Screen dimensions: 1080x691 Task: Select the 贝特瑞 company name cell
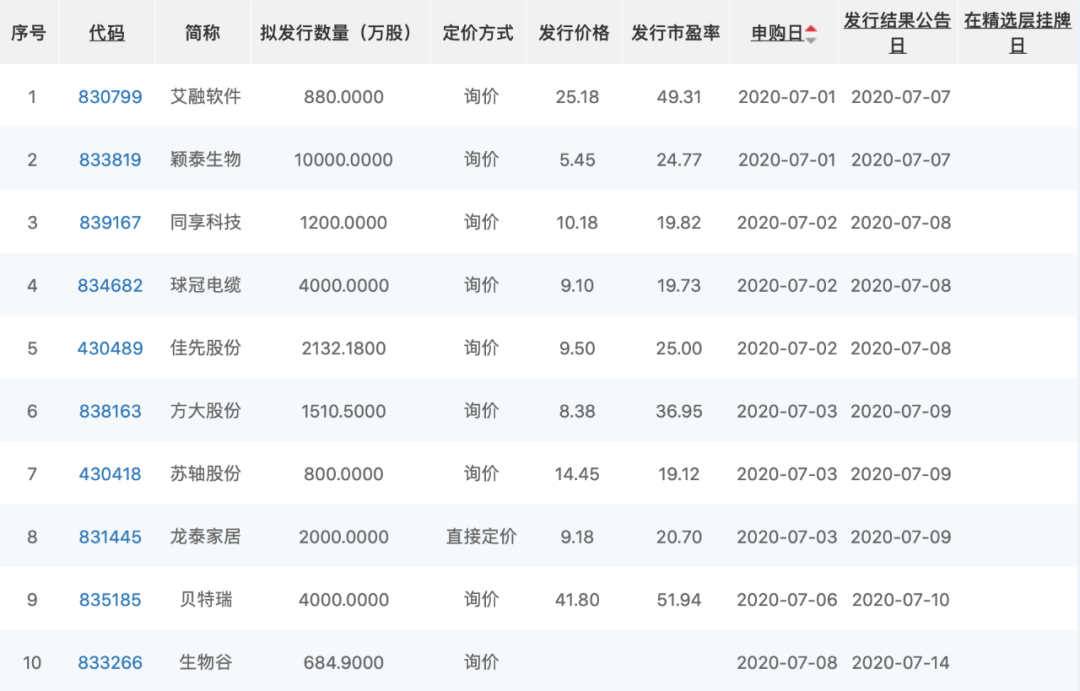click(205, 600)
